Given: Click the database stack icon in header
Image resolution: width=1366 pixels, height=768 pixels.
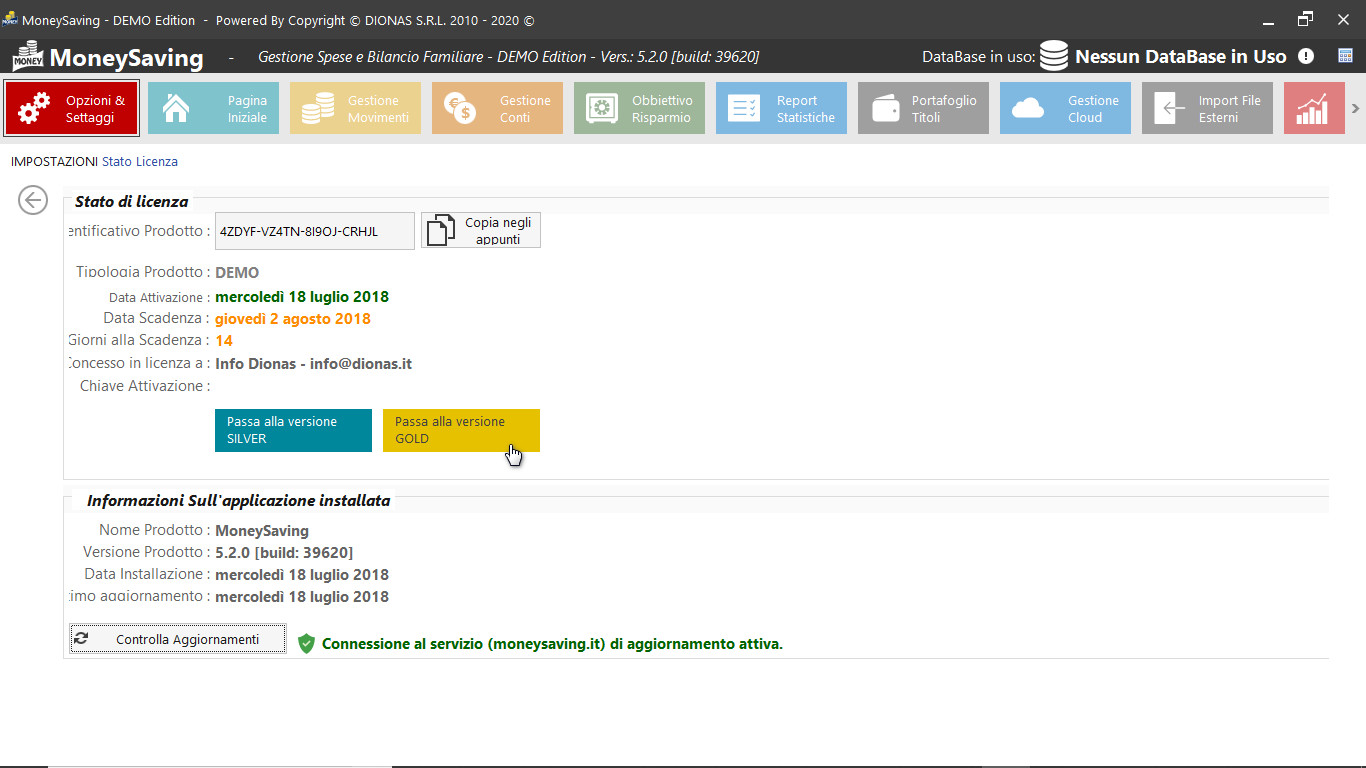Looking at the screenshot, I should click(1054, 56).
